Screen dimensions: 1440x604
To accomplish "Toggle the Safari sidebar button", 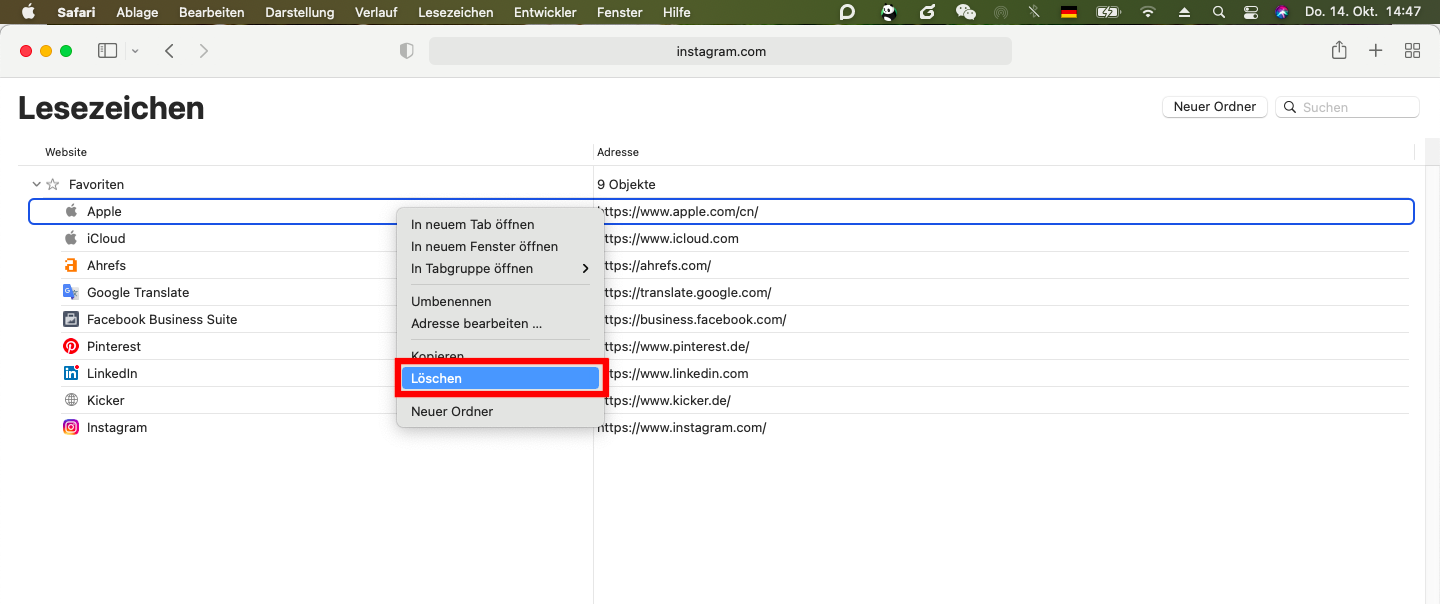I will 107,51.
